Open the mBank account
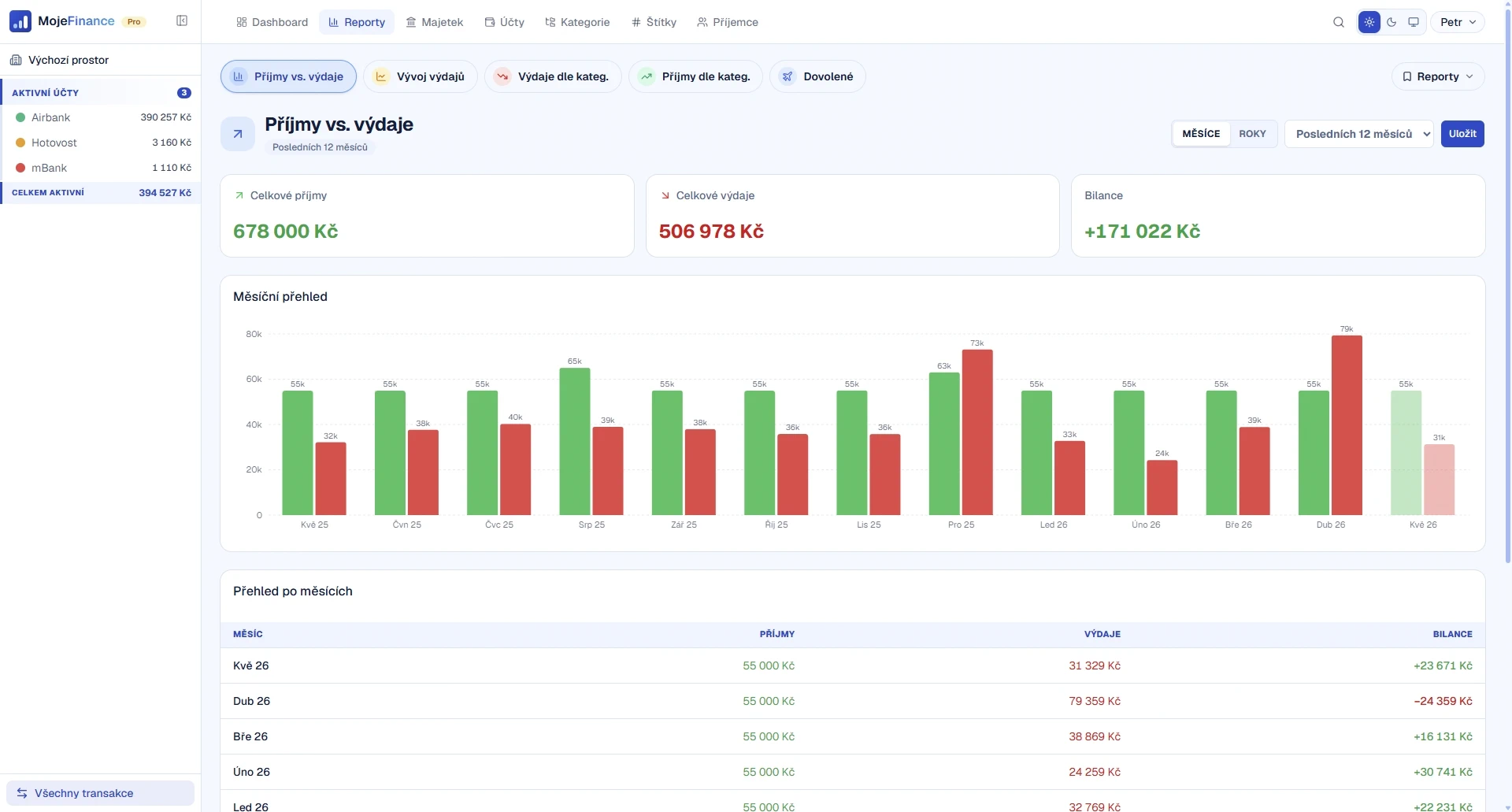This screenshot has width=1512, height=812. tap(101, 168)
